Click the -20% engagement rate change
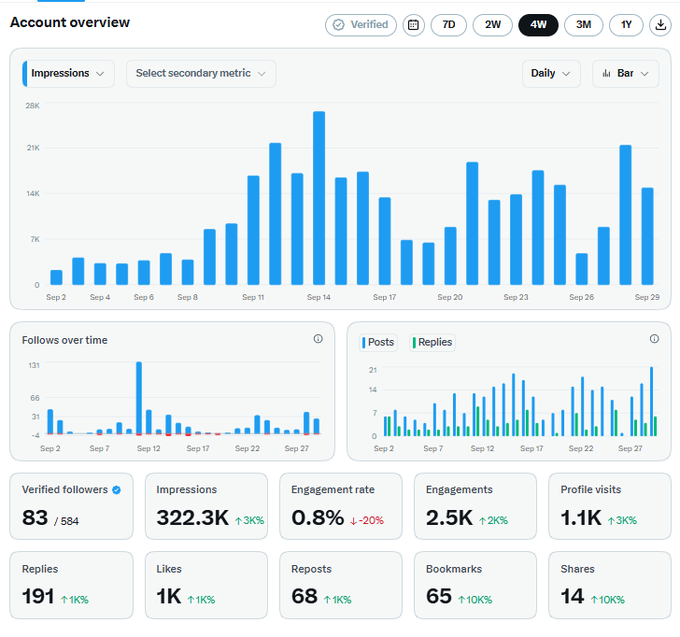 (x=367, y=520)
